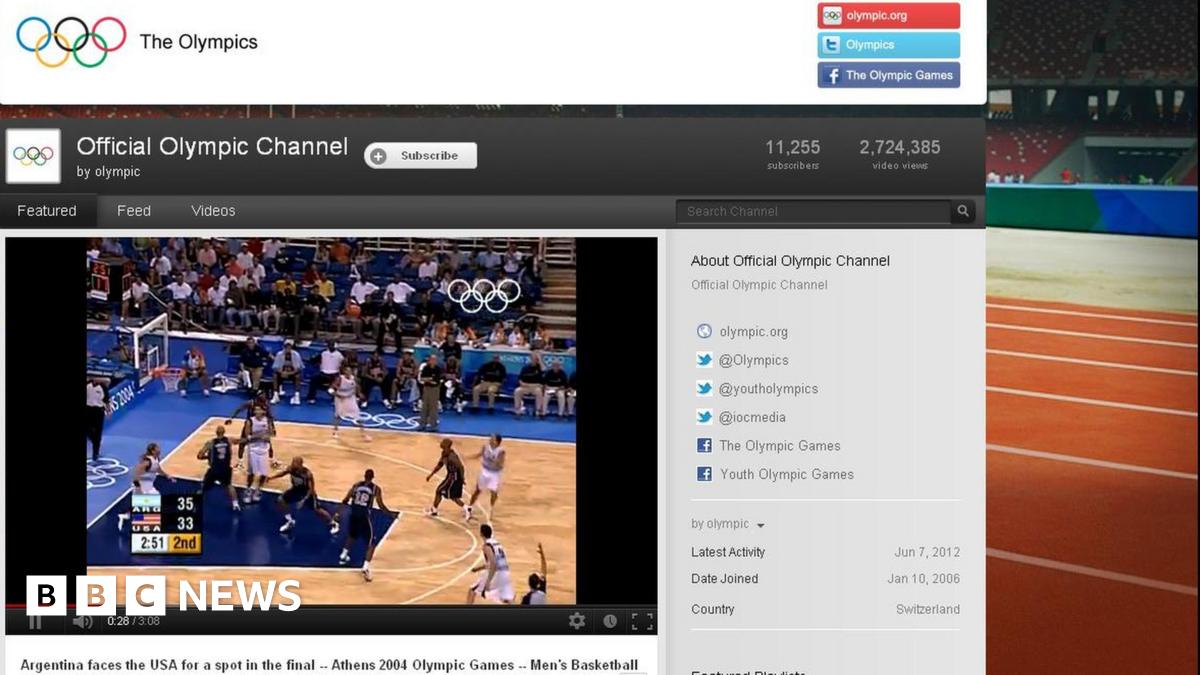
Task: Open the red olympic.org banner button
Action: [888, 16]
